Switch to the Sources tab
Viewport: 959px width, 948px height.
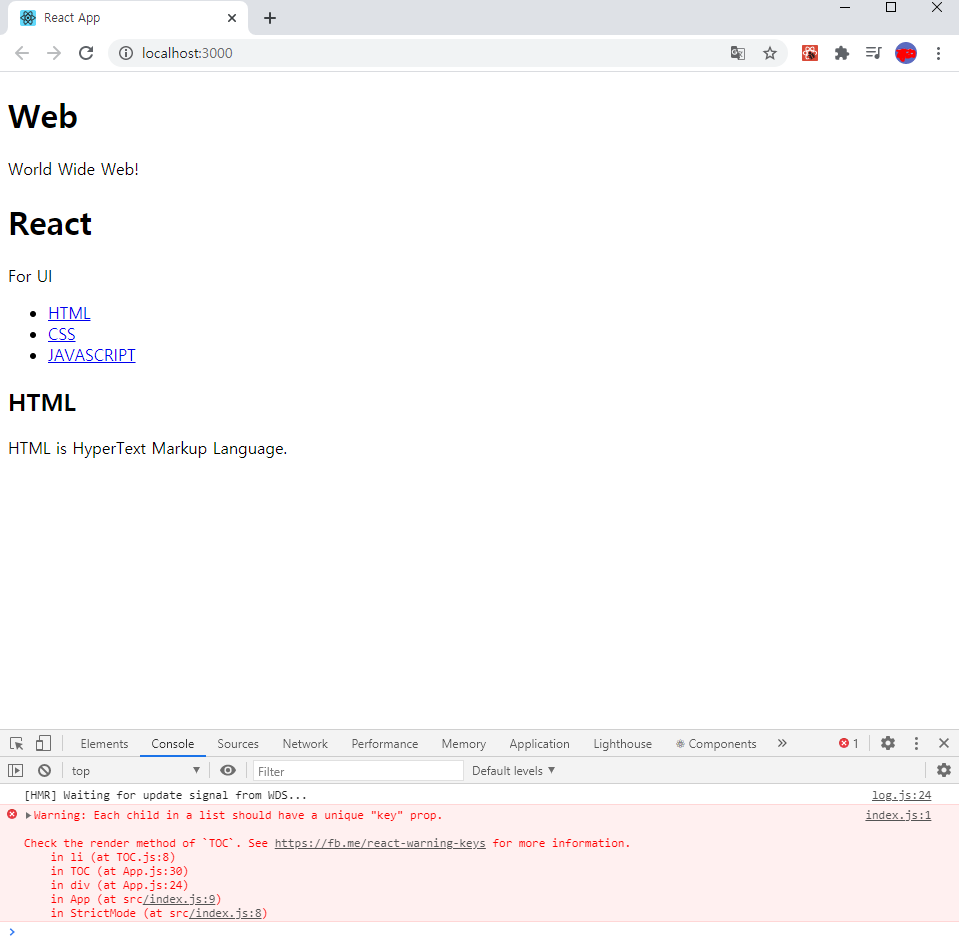238,744
